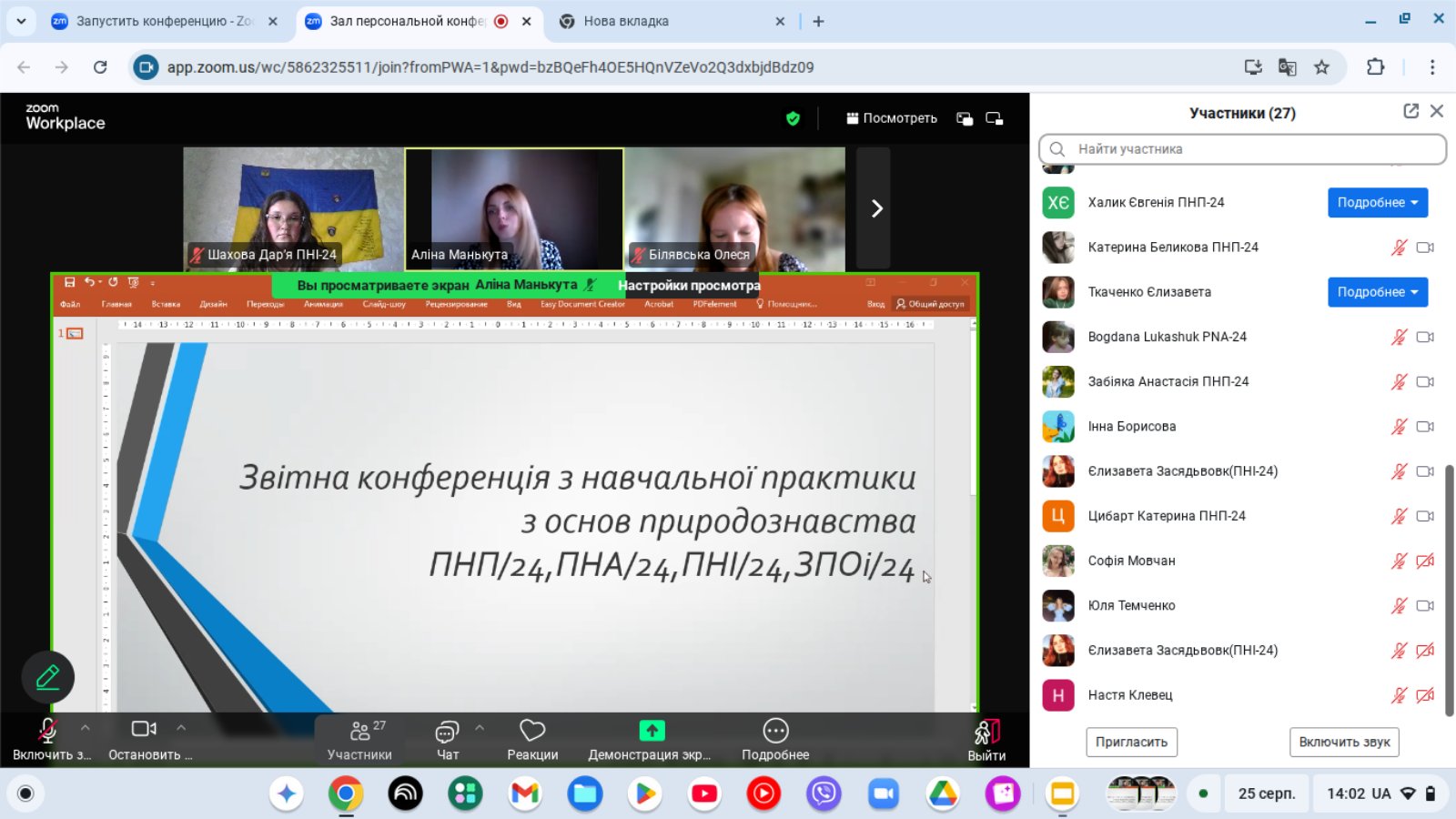This screenshot has width=1456, height=819.
Task: Stop video with camera button
Action: [144, 739]
